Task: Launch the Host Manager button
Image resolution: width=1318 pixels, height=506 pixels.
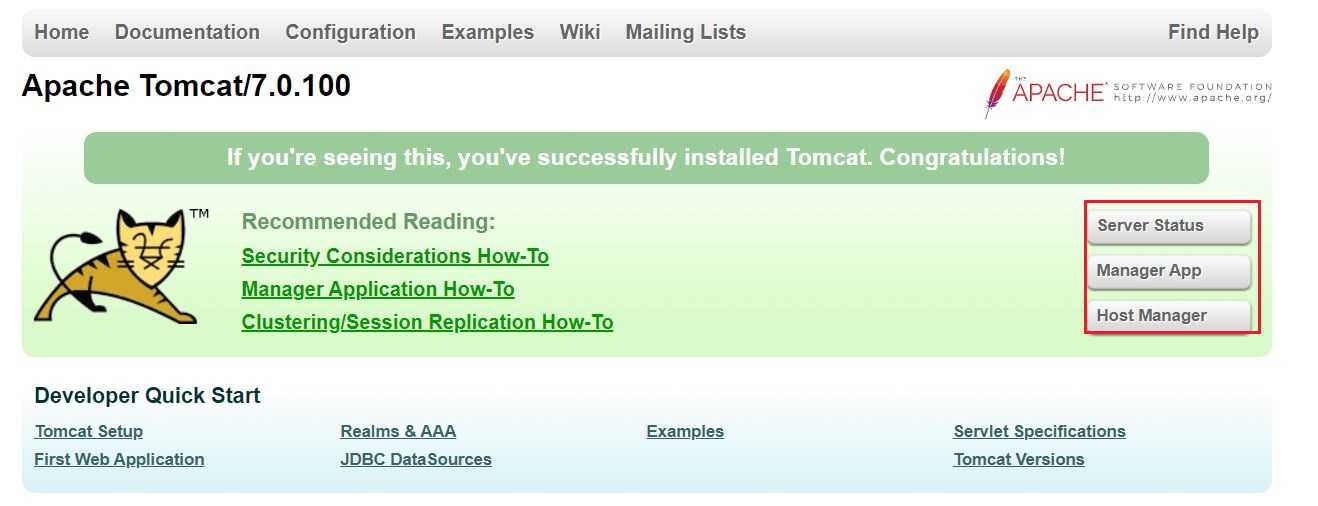Action: (x=1169, y=316)
